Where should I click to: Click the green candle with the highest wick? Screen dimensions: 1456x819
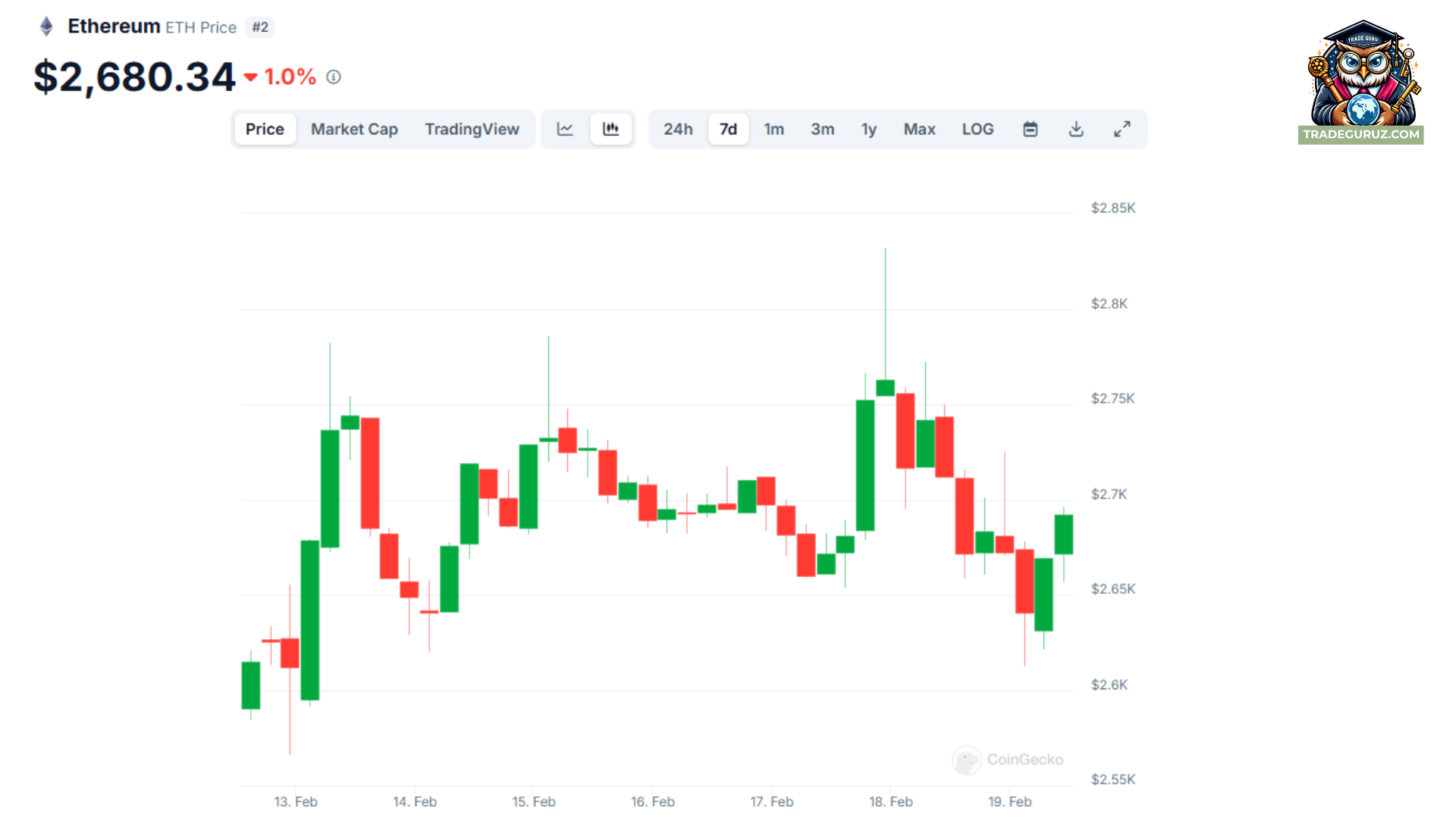pos(885,388)
